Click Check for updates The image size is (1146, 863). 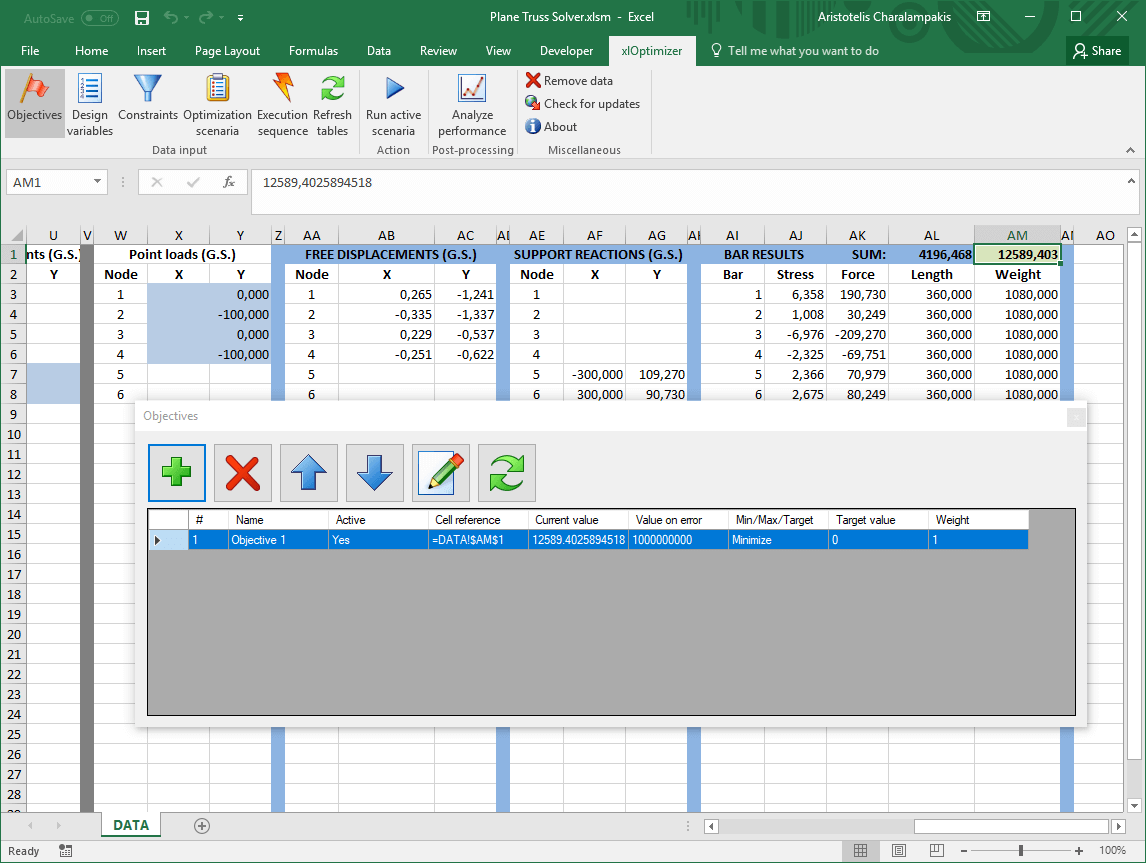582,104
